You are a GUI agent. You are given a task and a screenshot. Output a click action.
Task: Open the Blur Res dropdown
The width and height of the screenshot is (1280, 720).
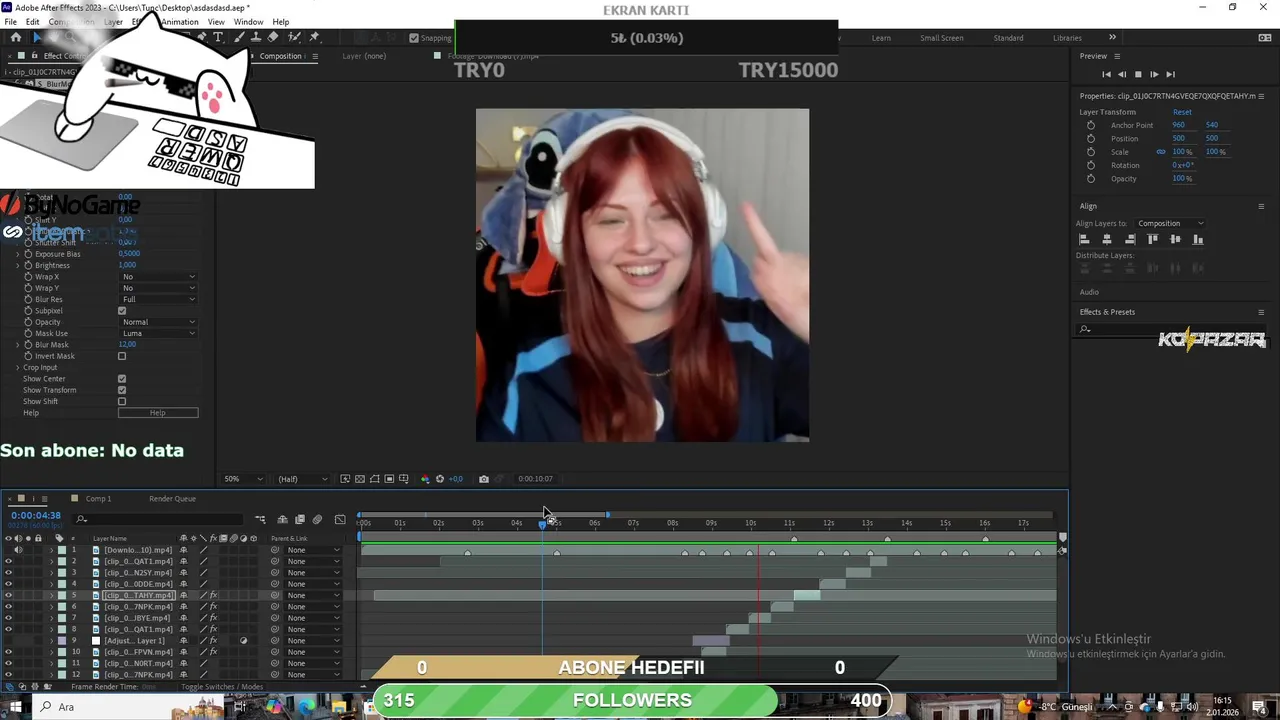coord(158,299)
